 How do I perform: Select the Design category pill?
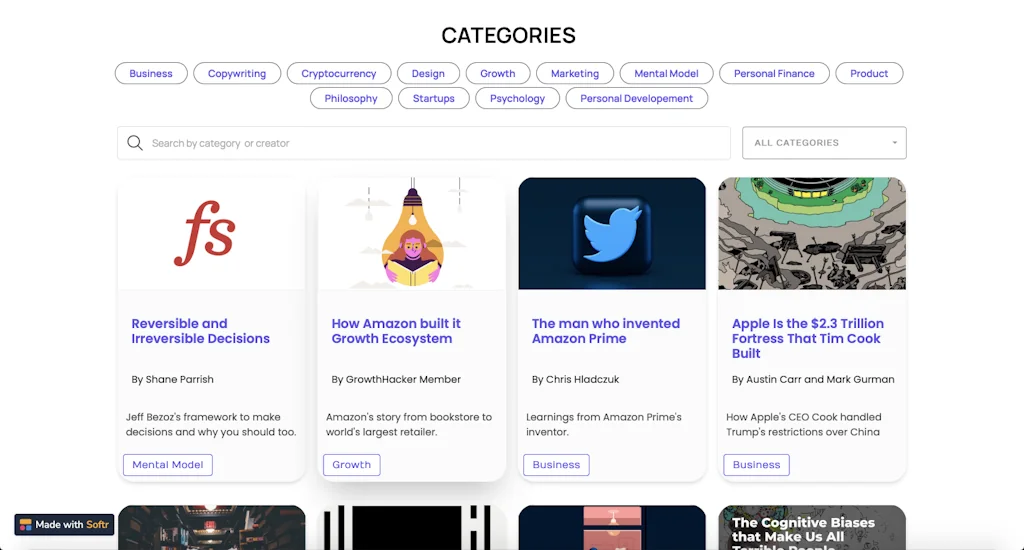[x=428, y=73]
